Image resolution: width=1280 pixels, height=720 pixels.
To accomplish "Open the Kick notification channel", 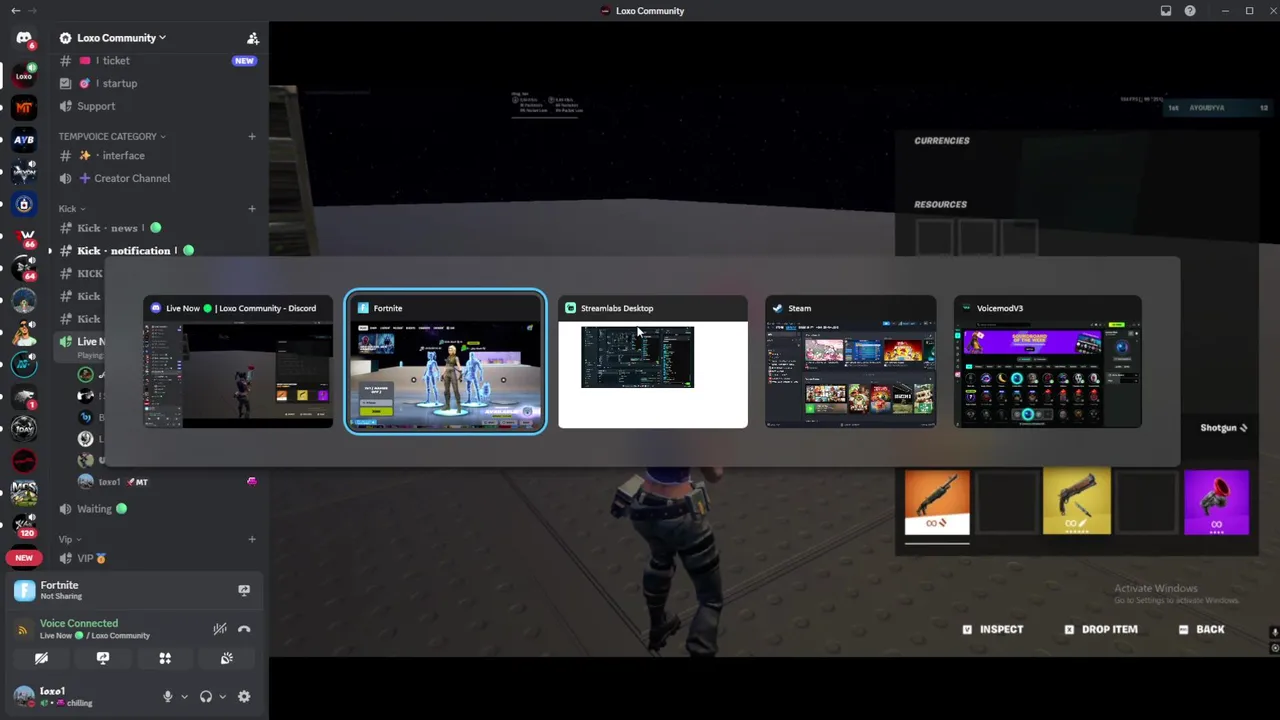I will (x=158, y=251).
